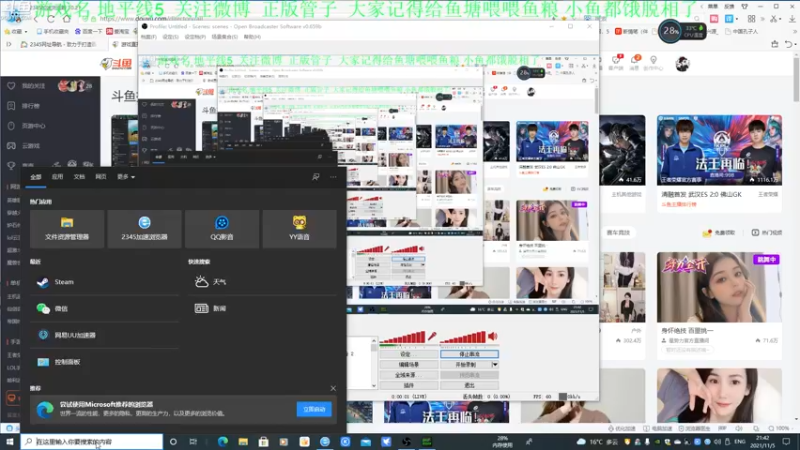800x450 pixels.
Task: Open the Douyu user avatar menu
Action: [682, 64]
